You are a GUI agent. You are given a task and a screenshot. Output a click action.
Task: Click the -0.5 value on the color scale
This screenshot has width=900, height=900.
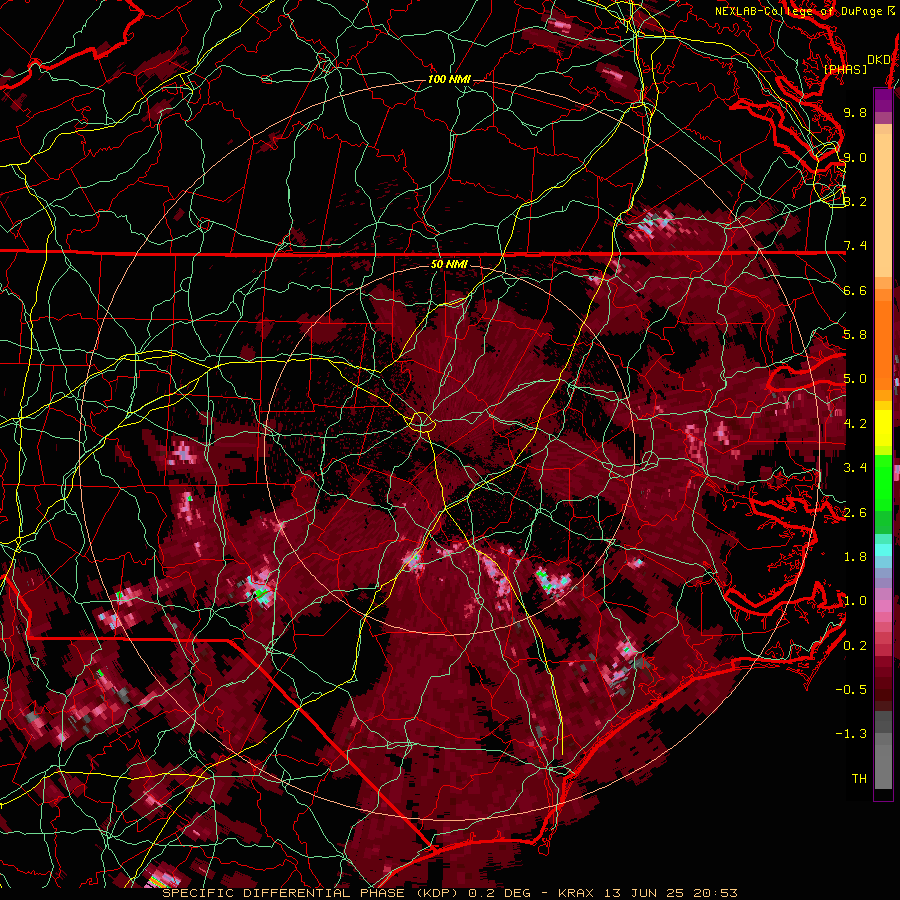click(851, 690)
